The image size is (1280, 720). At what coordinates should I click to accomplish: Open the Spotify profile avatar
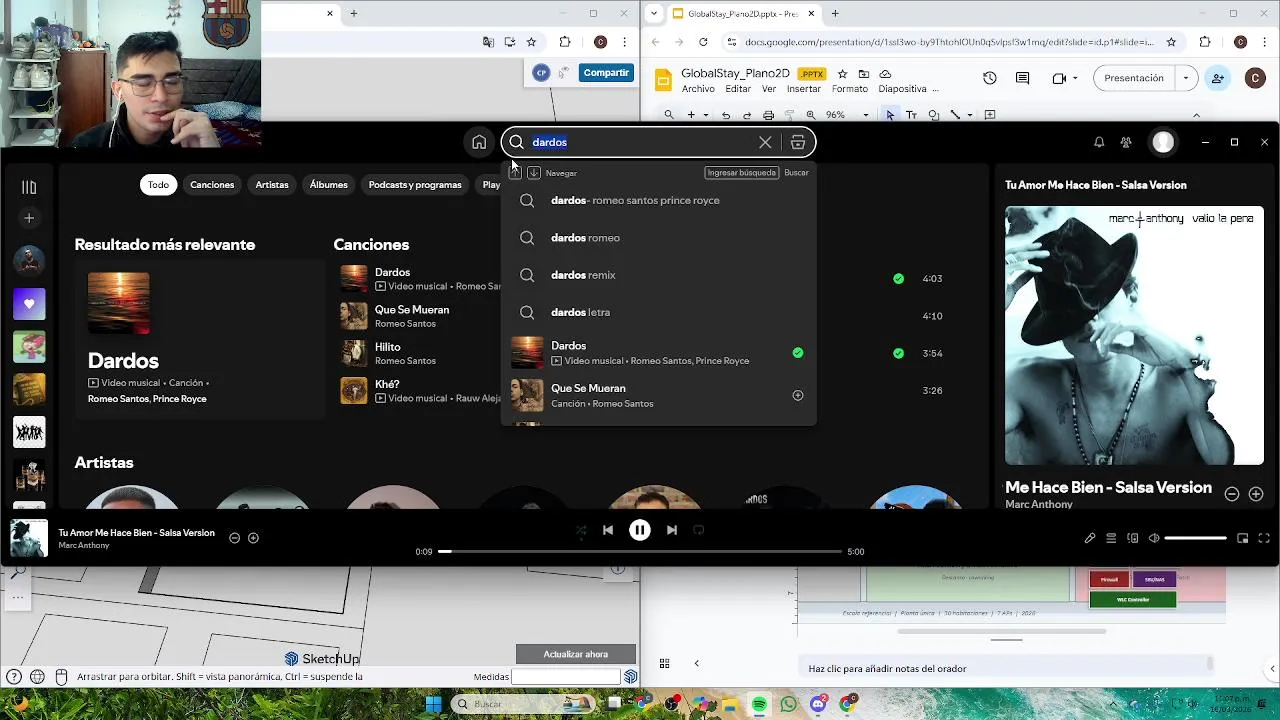click(1163, 142)
